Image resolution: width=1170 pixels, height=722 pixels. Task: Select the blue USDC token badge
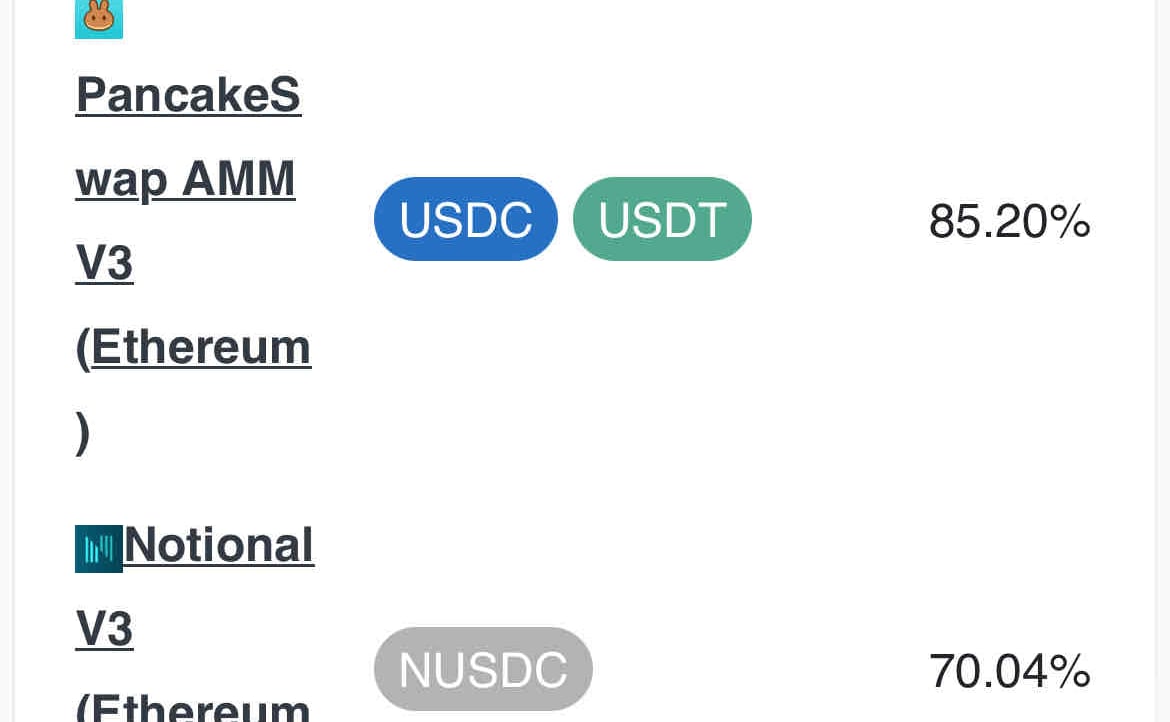tap(465, 219)
